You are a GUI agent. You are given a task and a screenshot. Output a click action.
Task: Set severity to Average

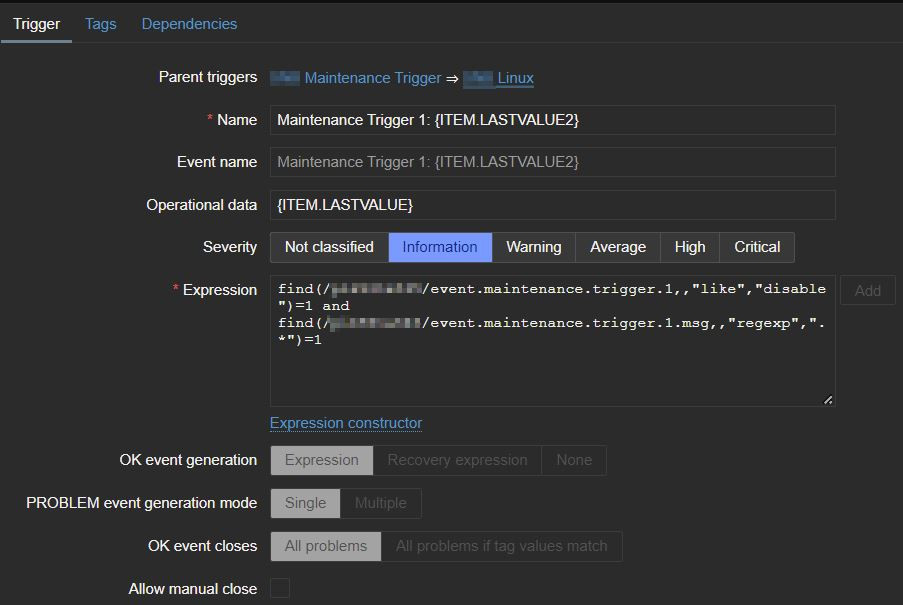coord(617,247)
